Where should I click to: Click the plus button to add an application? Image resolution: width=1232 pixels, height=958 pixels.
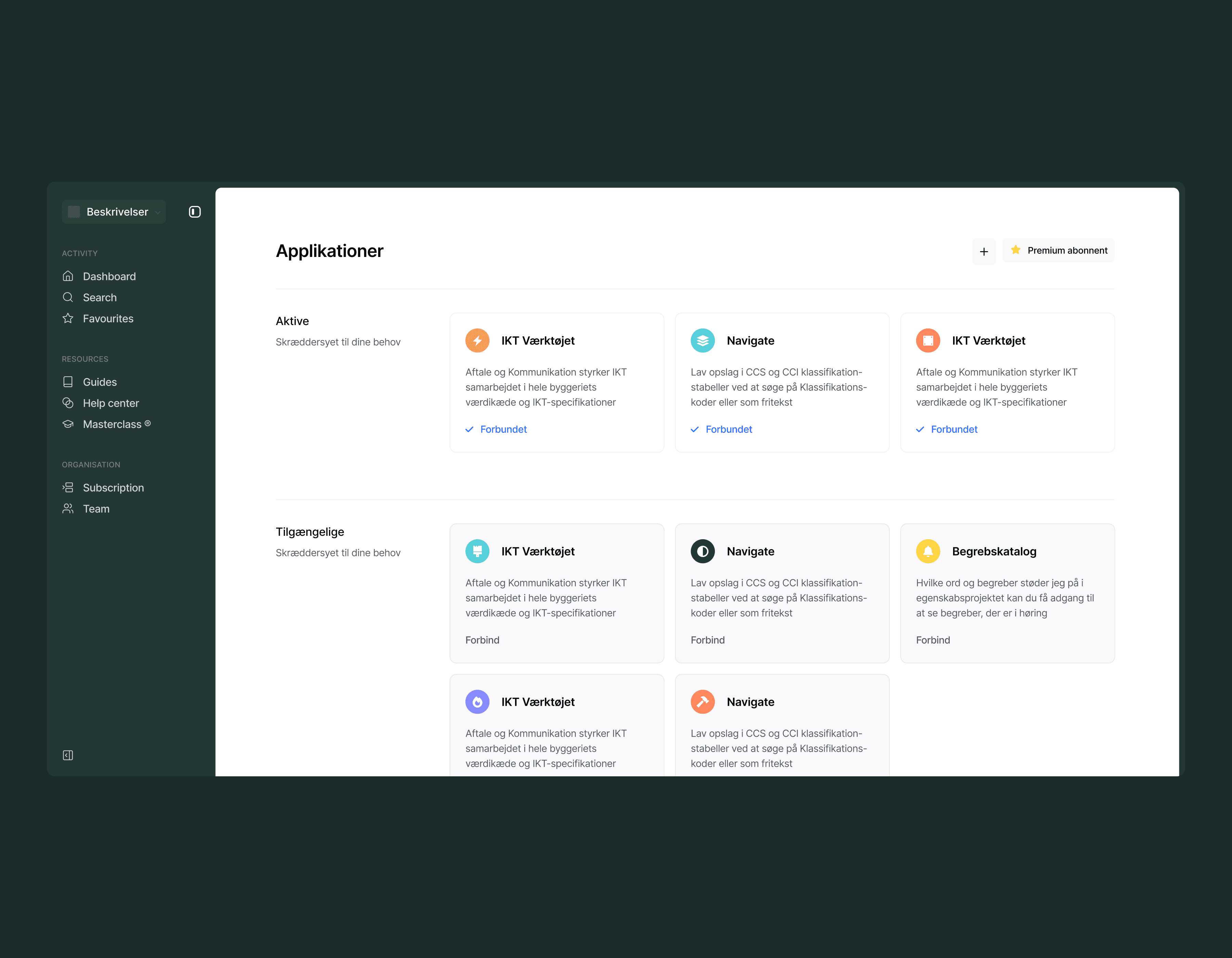pos(984,251)
